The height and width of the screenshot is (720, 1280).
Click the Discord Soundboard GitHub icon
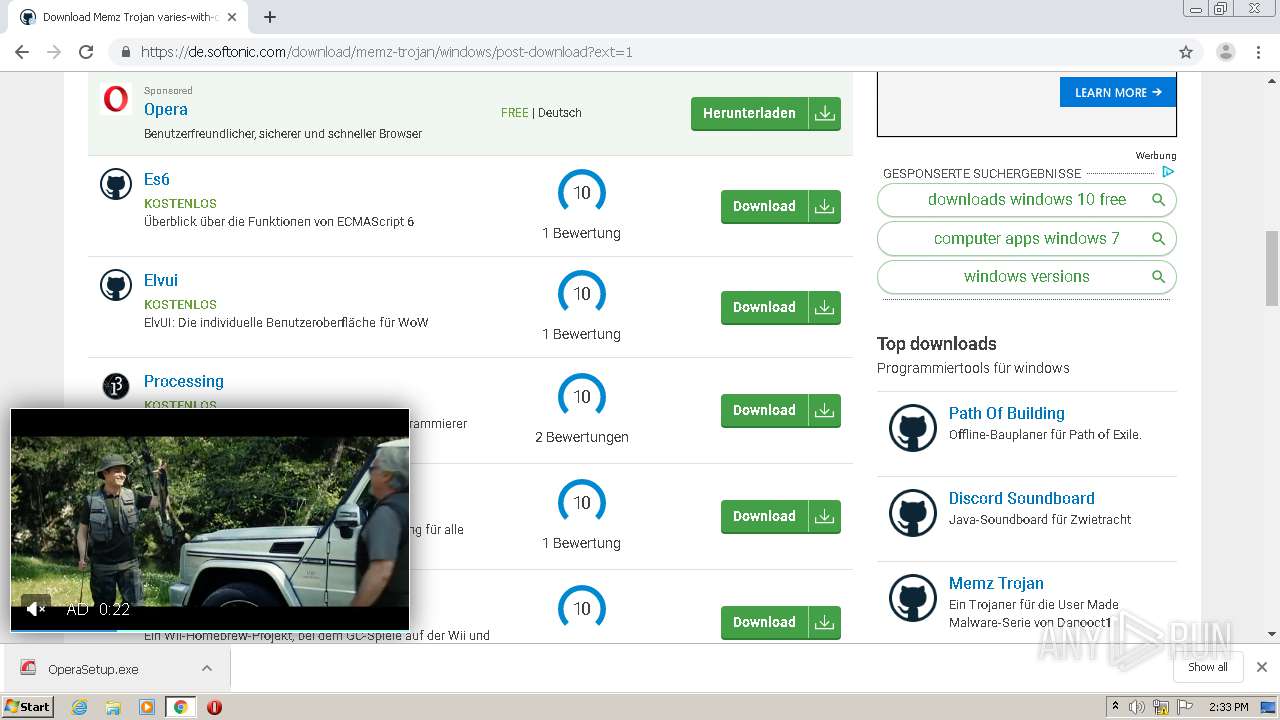coord(913,514)
